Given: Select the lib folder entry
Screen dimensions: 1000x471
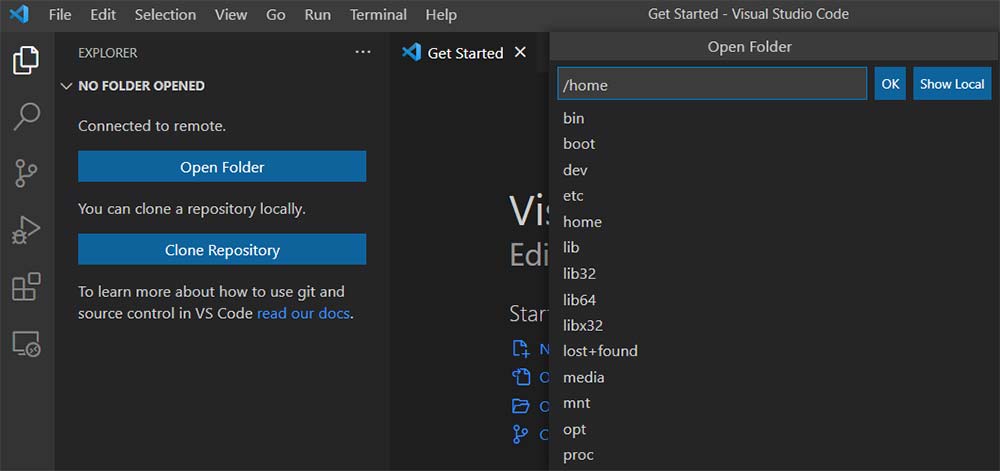Looking at the screenshot, I should pyautogui.click(x=774, y=247).
